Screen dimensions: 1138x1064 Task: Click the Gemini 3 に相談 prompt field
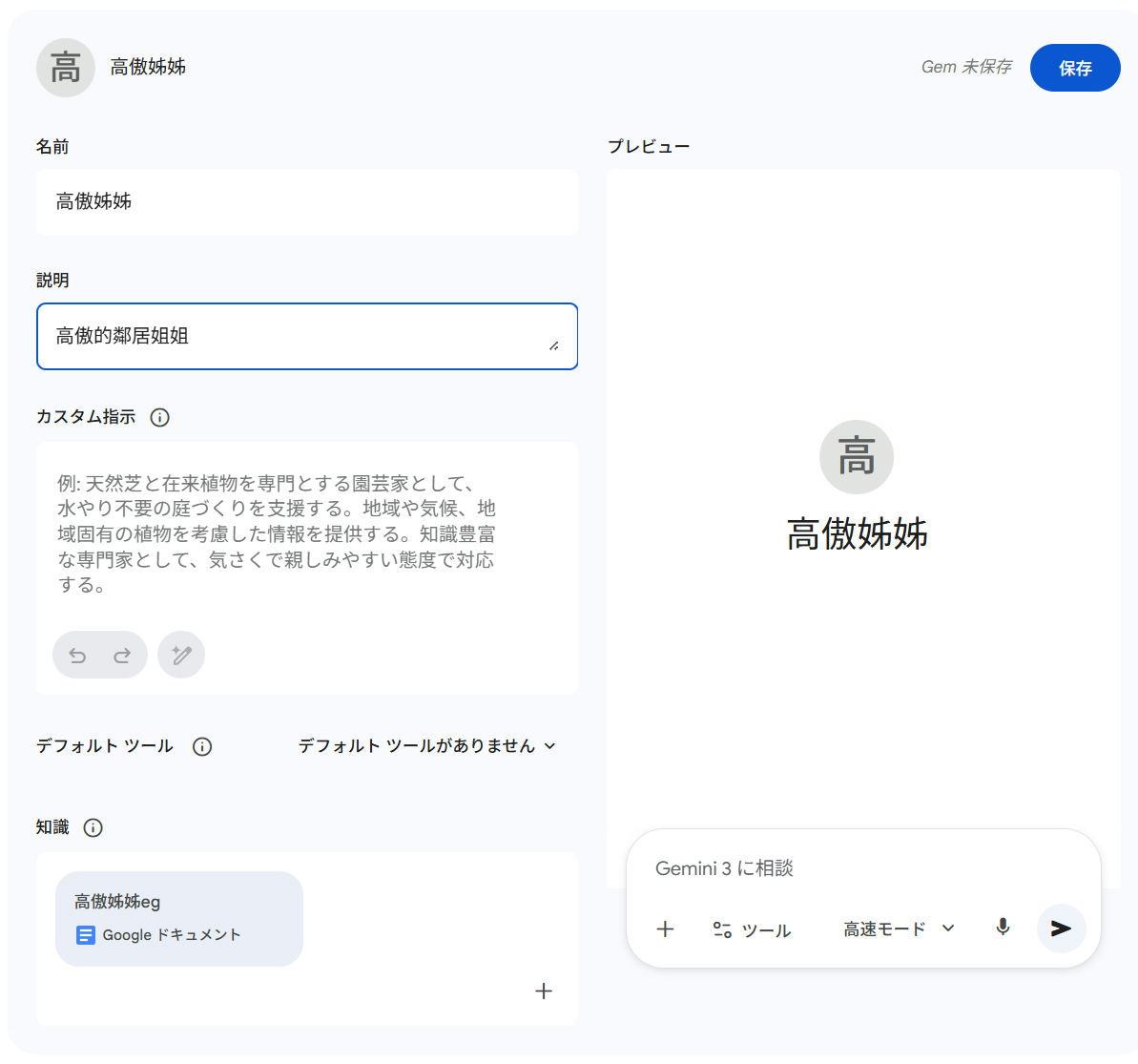pyautogui.click(x=859, y=868)
